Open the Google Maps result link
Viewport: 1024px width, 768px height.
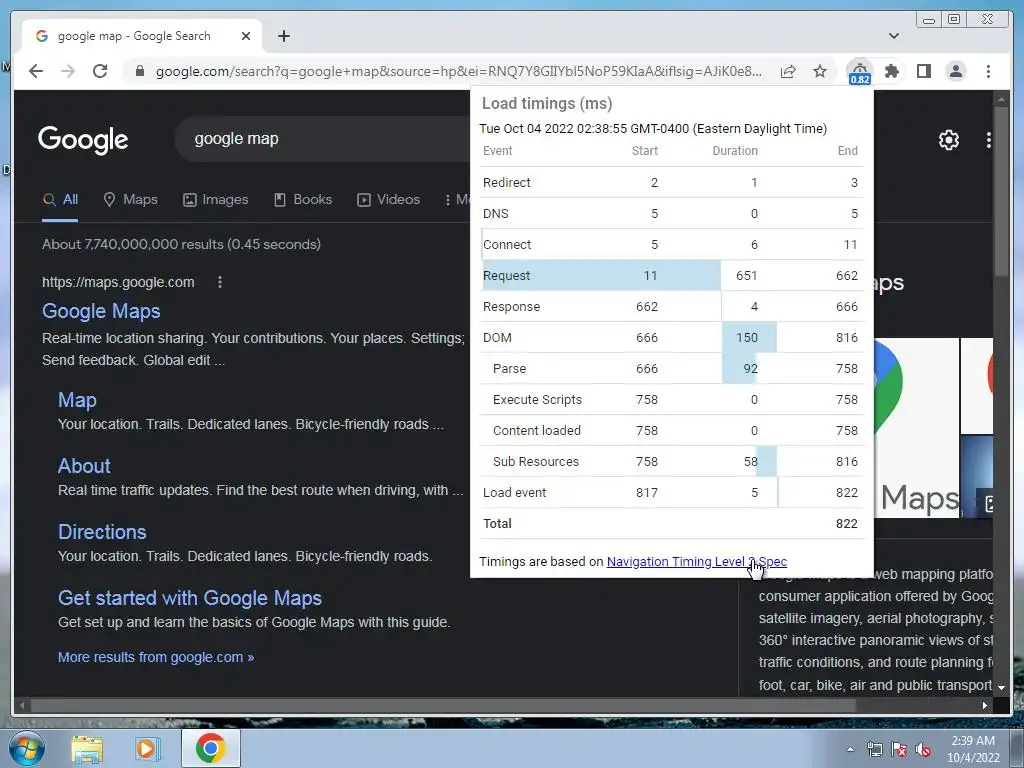tap(101, 311)
